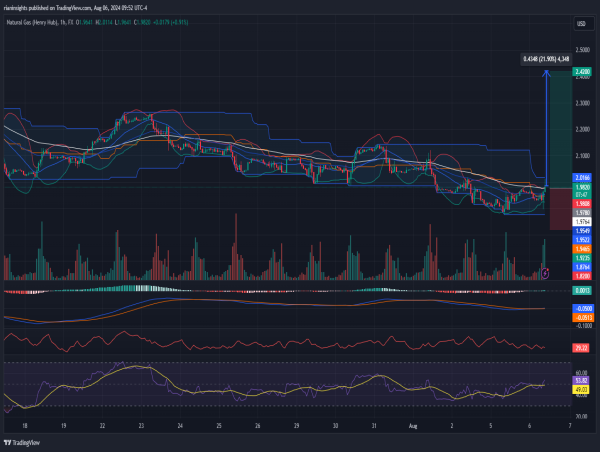Click the yellow 49.03 RSI average label
This screenshot has width=600, height=452.
coord(580,390)
